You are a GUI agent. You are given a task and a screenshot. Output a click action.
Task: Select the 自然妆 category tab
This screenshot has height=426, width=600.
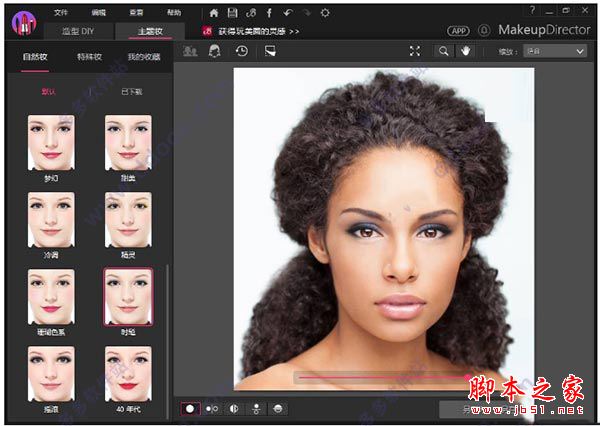(x=35, y=57)
